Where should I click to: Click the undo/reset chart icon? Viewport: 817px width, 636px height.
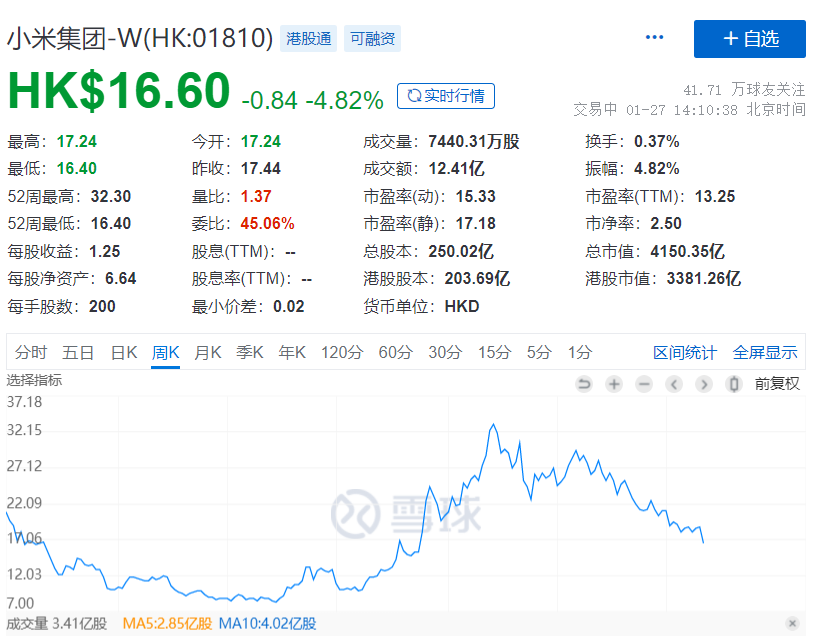(584, 384)
